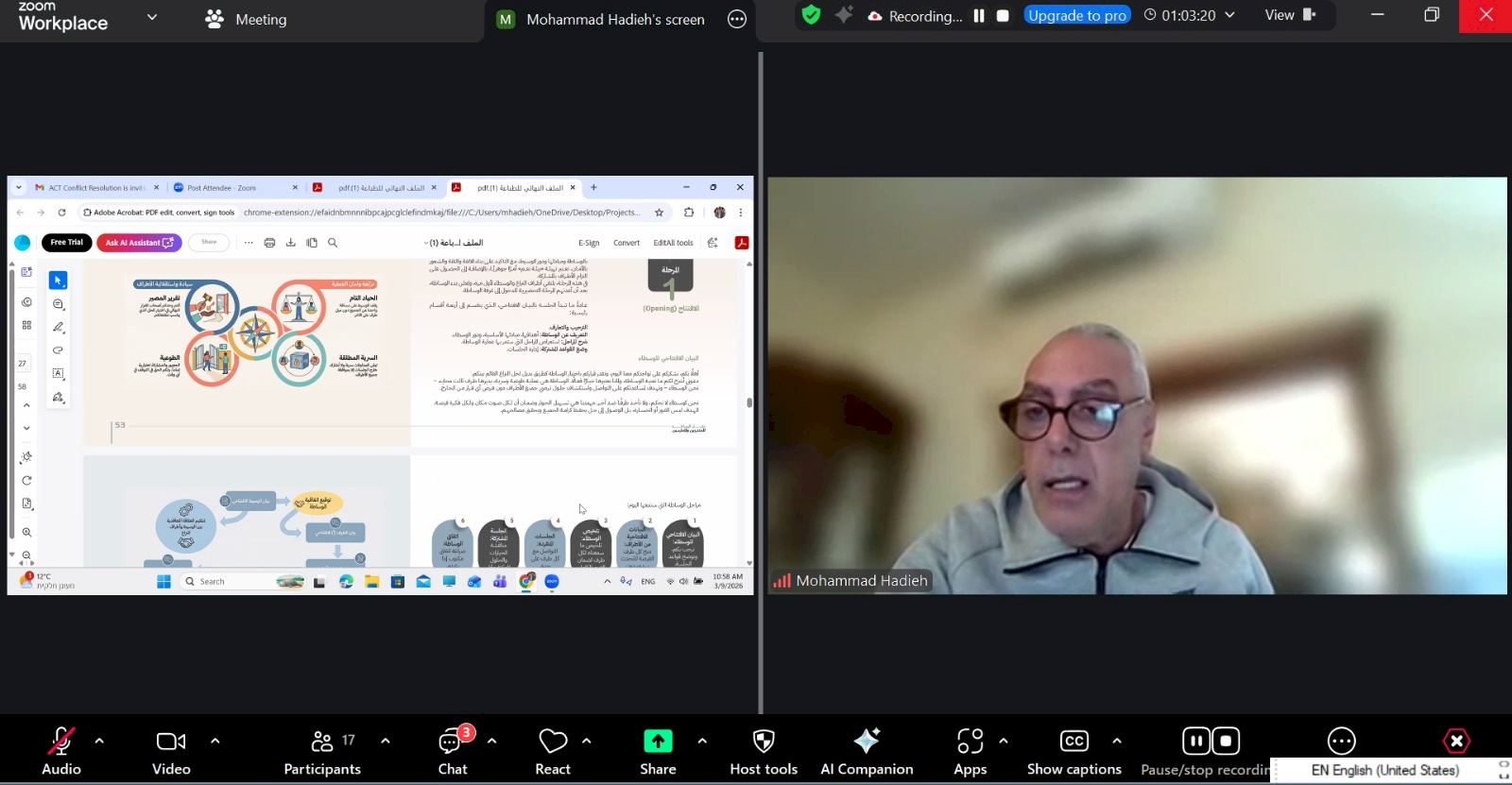Click the React heart icon
The width and height of the screenshot is (1512, 785).
[x=553, y=742]
